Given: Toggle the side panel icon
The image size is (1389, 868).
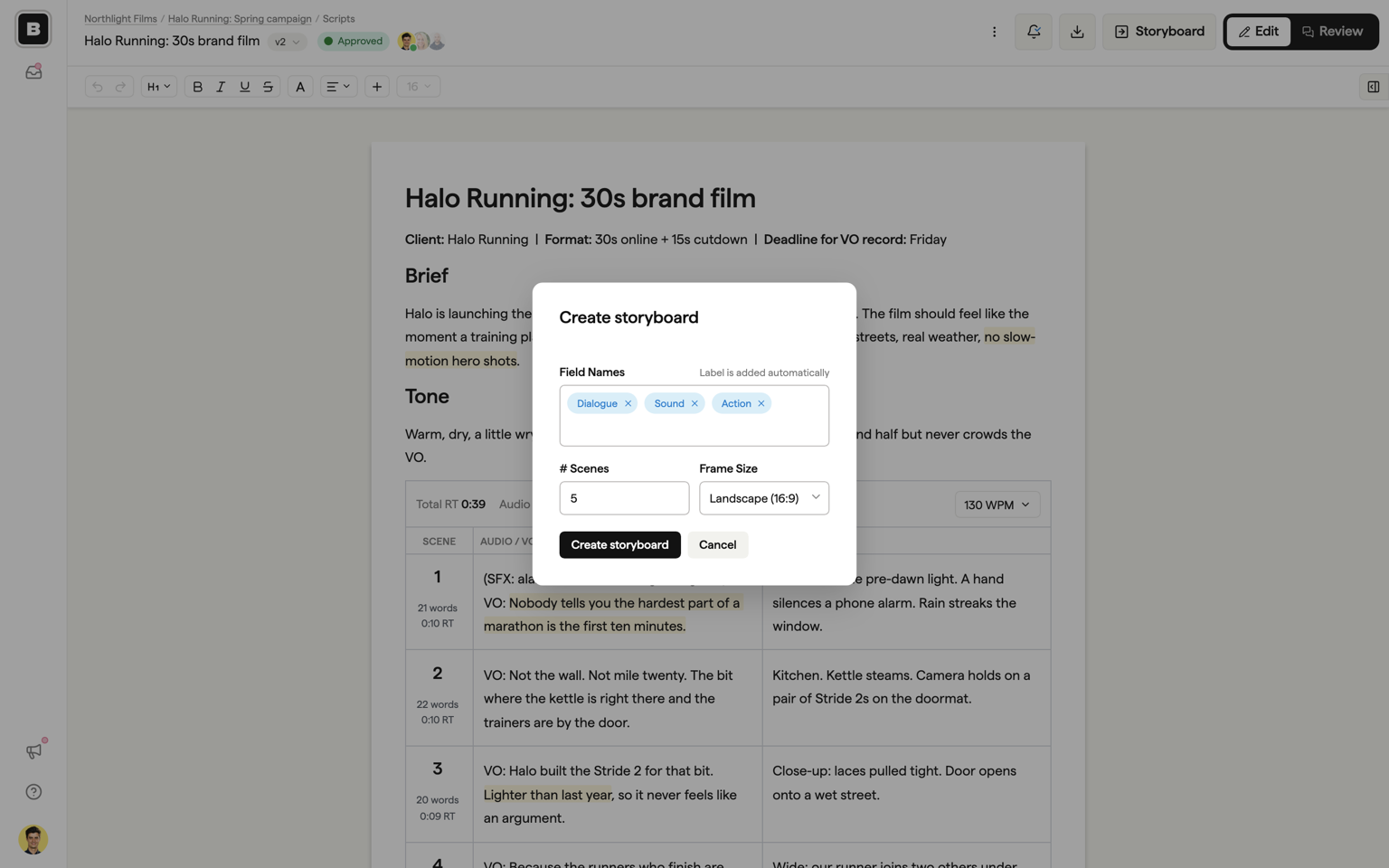Looking at the screenshot, I should 1373,87.
